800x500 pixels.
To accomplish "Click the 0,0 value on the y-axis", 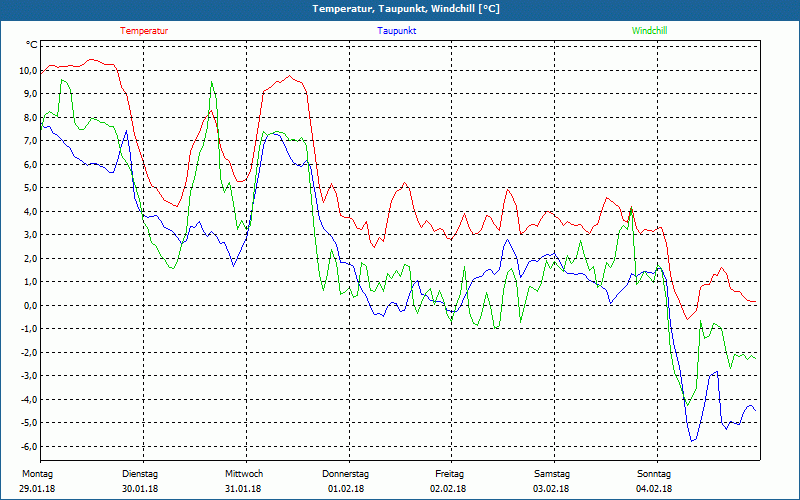I will (x=30, y=305).
